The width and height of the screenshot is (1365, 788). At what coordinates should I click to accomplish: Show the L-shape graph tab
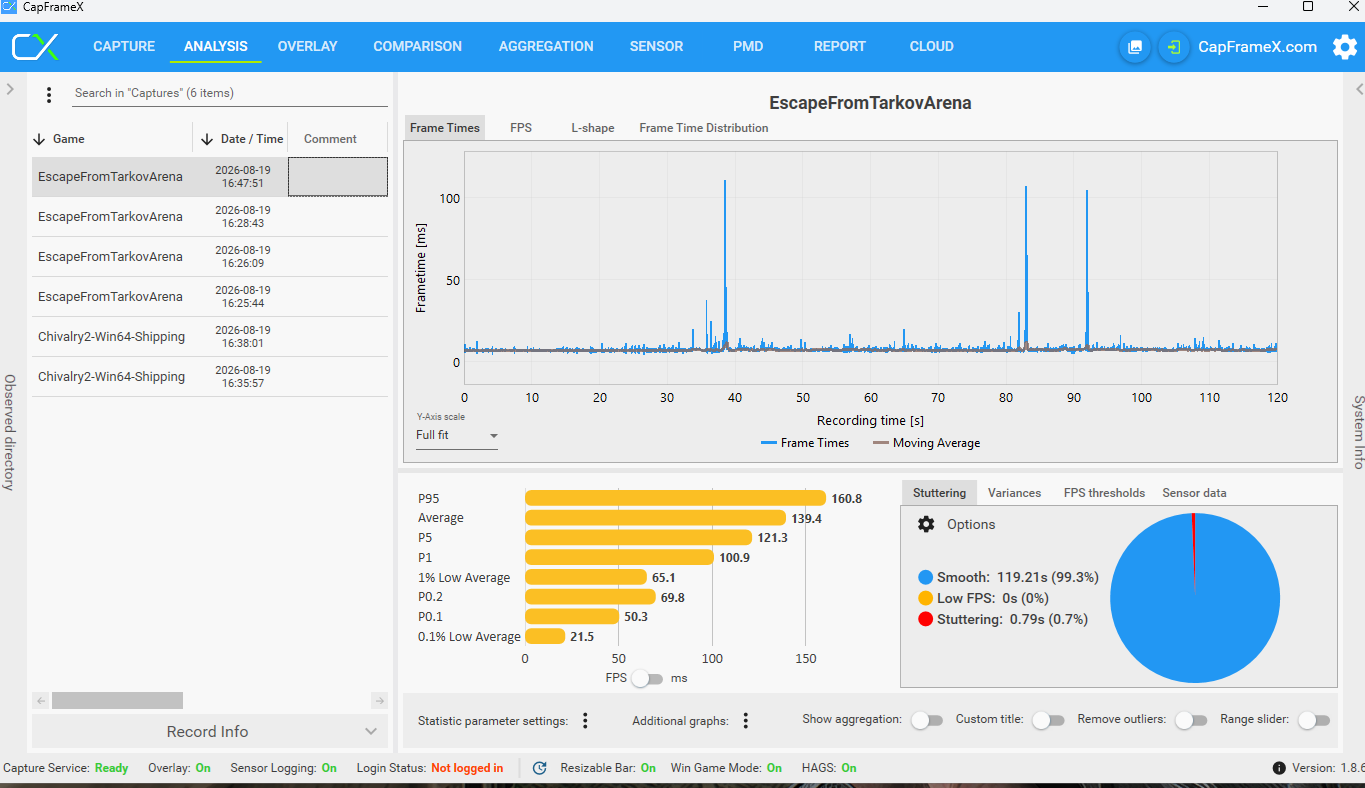(x=593, y=128)
